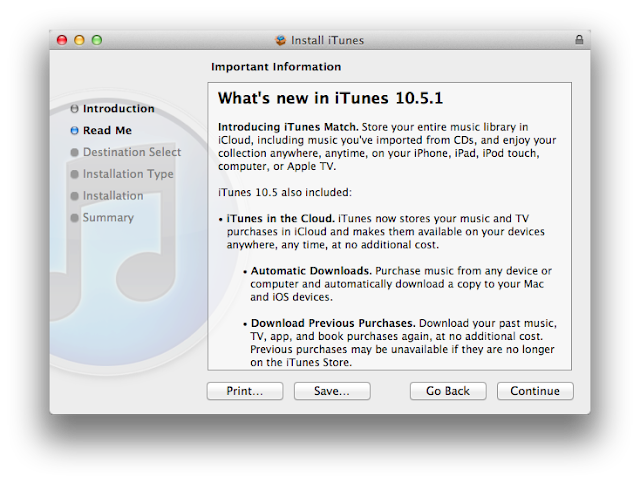Image resolution: width=640 pixels, height=483 pixels.
Task: Click the 'iTunes in the Cloud.' bold text
Action: coord(281,218)
